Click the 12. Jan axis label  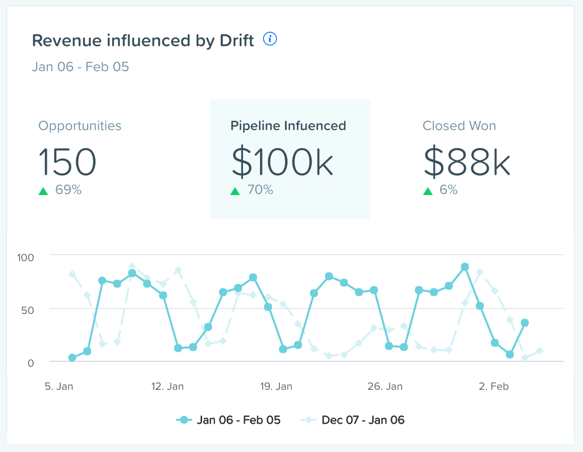167,386
